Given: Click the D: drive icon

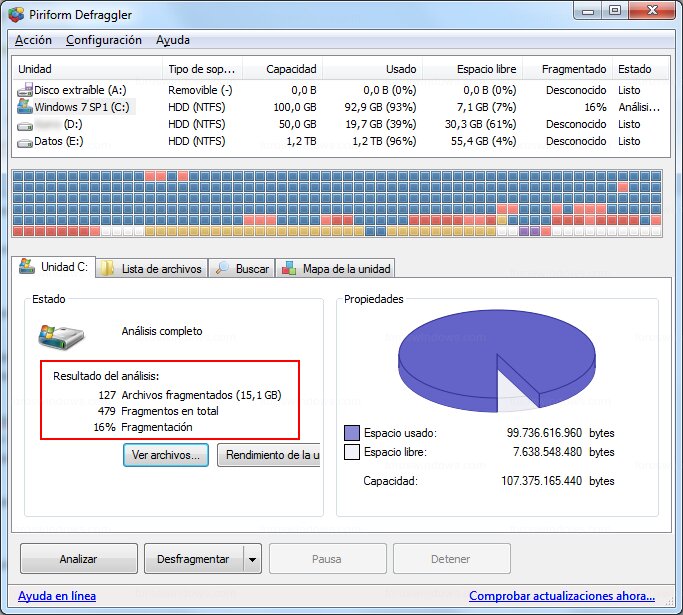Looking at the screenshot, I should 25,126.
